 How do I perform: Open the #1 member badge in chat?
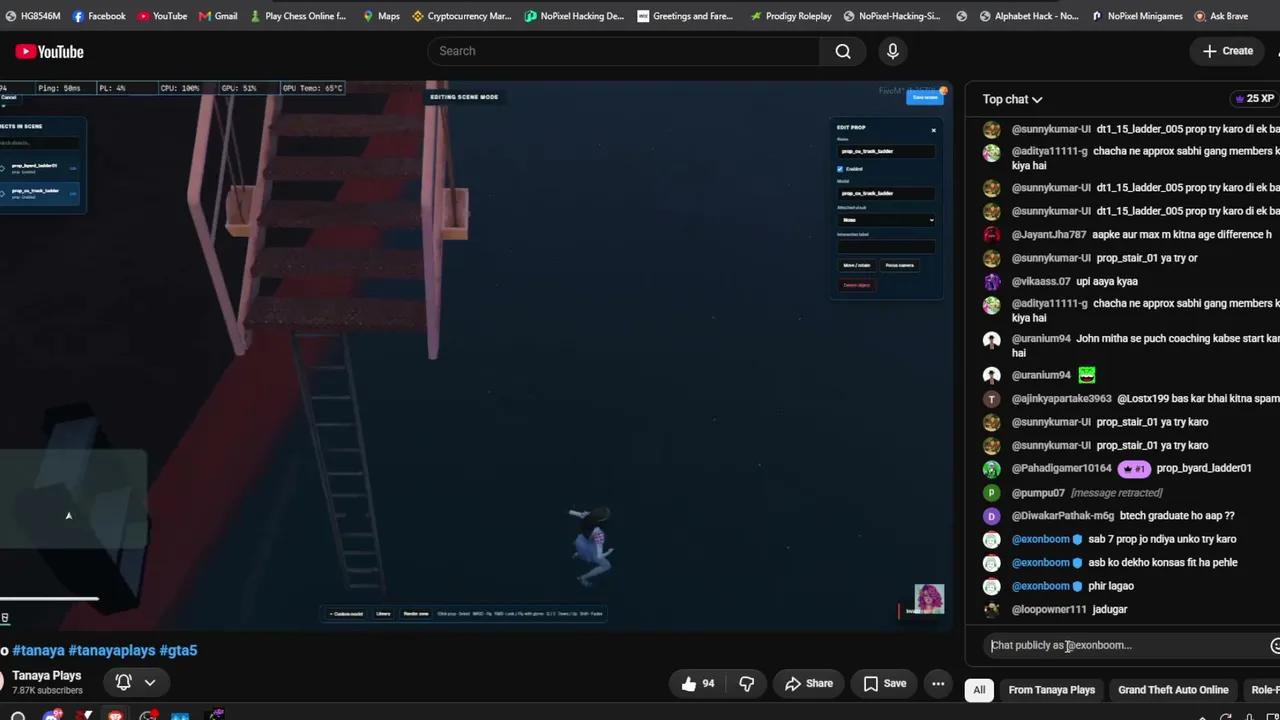(1135, 469)
